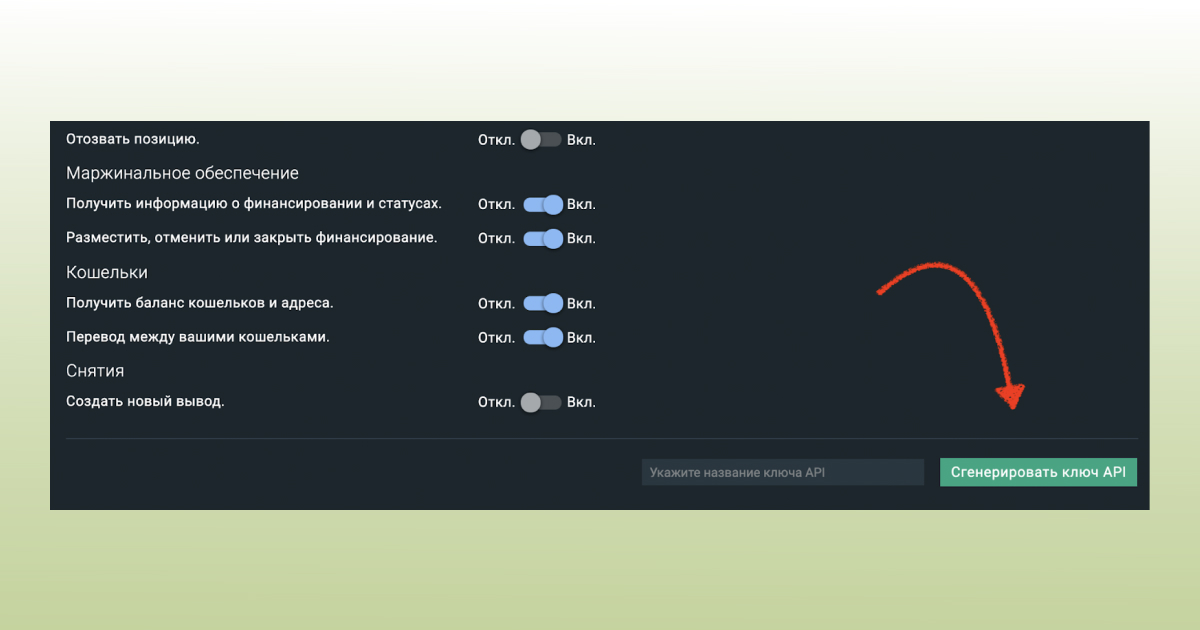Turn off "Разместить, отменить или закрыть финансирование"

[x=541, y=238]
